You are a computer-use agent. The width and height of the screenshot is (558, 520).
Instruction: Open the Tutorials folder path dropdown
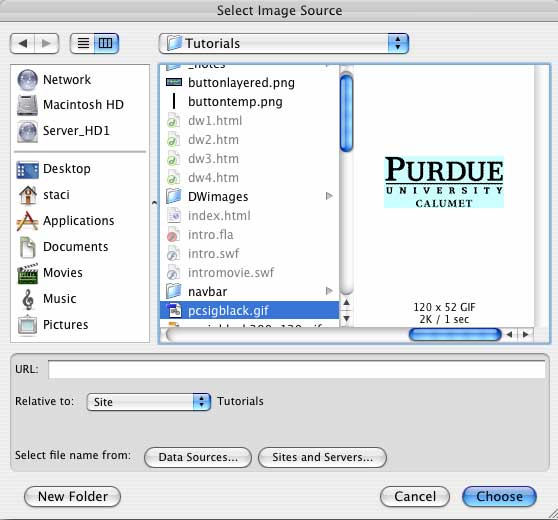[284, 43]
